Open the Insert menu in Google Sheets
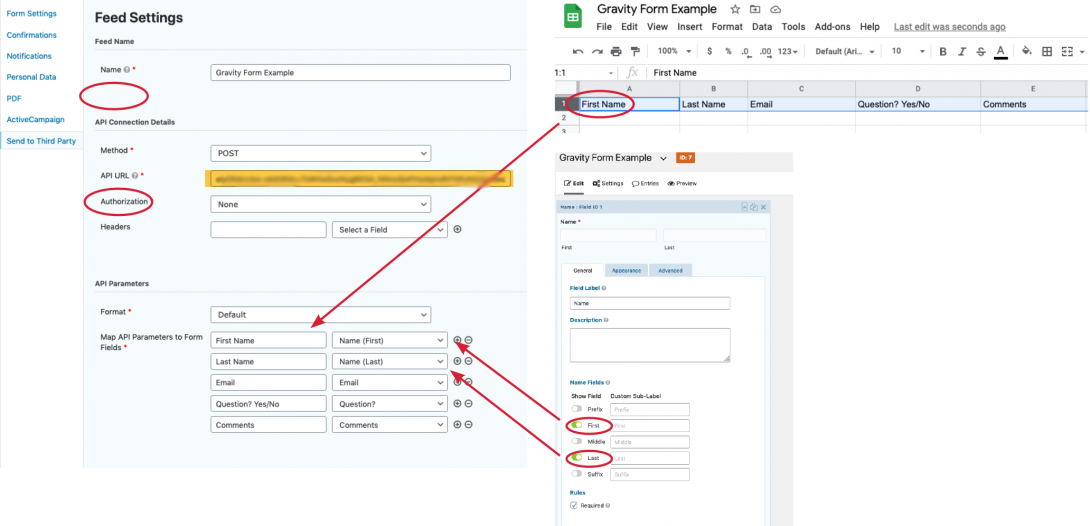The width and height of the screenshot is (1090, 526). pos(690,27)
